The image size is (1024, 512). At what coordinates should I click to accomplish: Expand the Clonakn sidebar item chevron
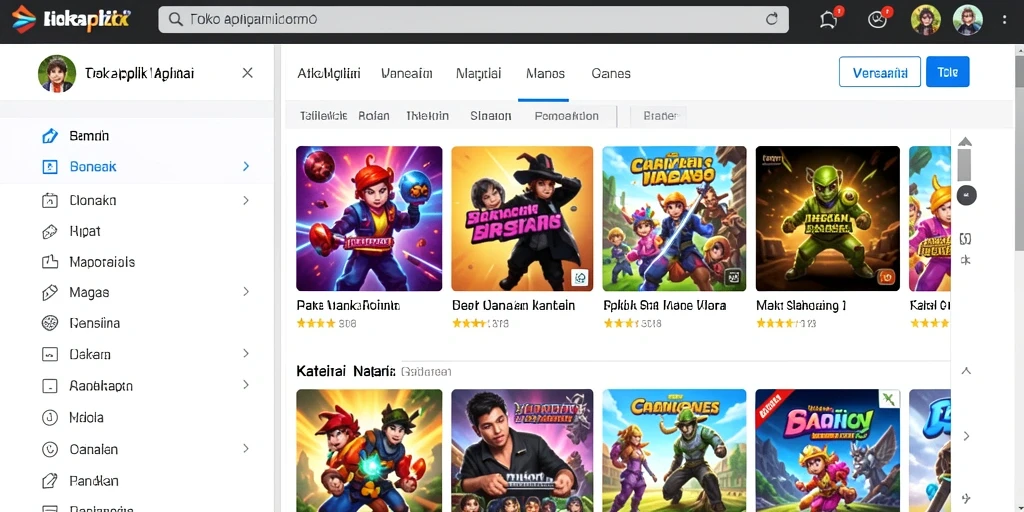[246, 200]
